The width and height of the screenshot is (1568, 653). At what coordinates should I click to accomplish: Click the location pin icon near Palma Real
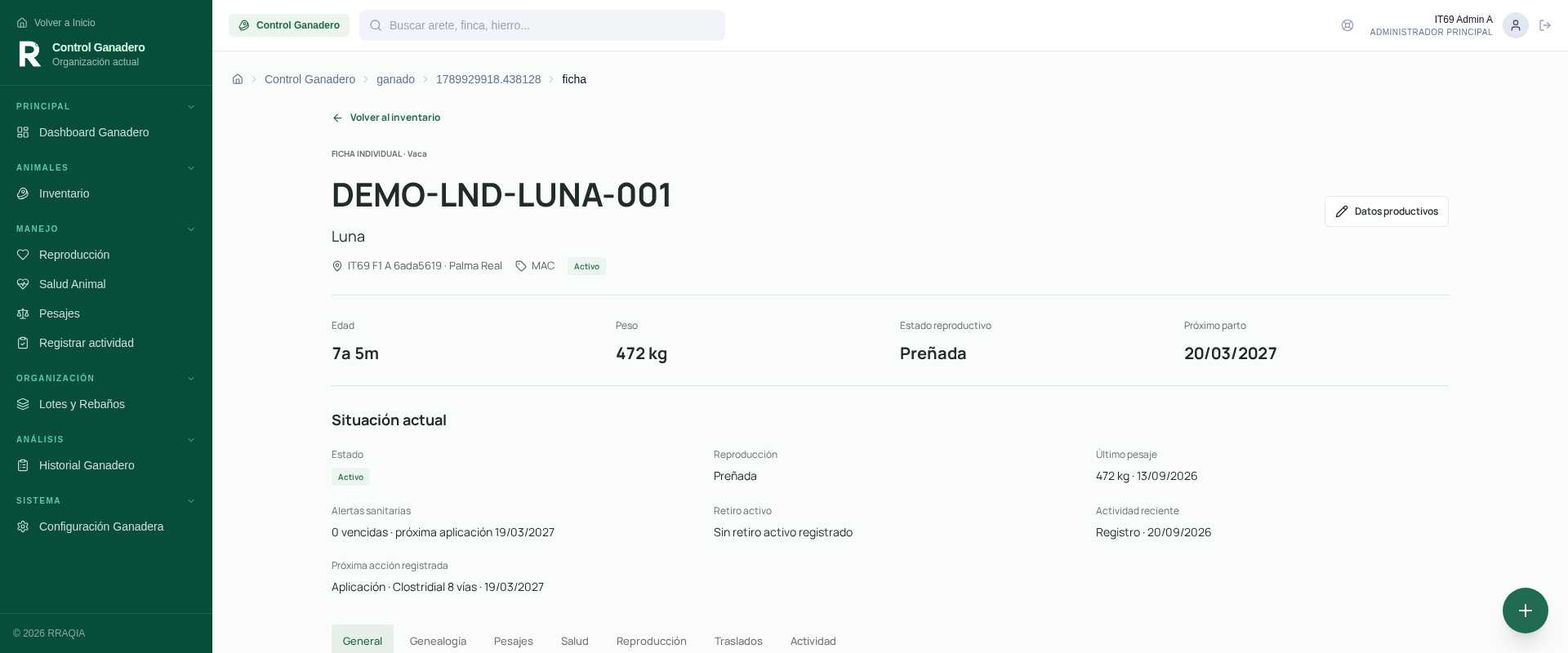(337, 266)
